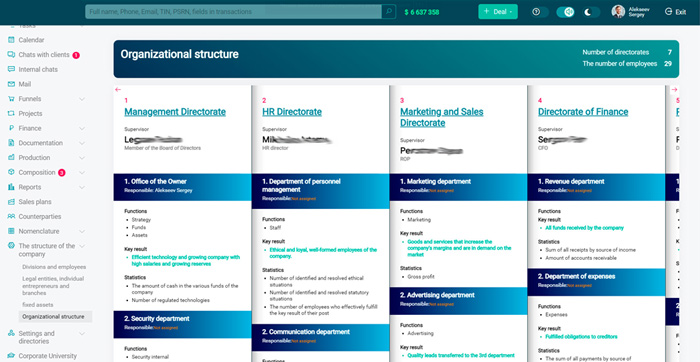Click the Office of the Owner header
Image resolution: width=700 pixels, height=362 pixels.
(x=182, y=186)
